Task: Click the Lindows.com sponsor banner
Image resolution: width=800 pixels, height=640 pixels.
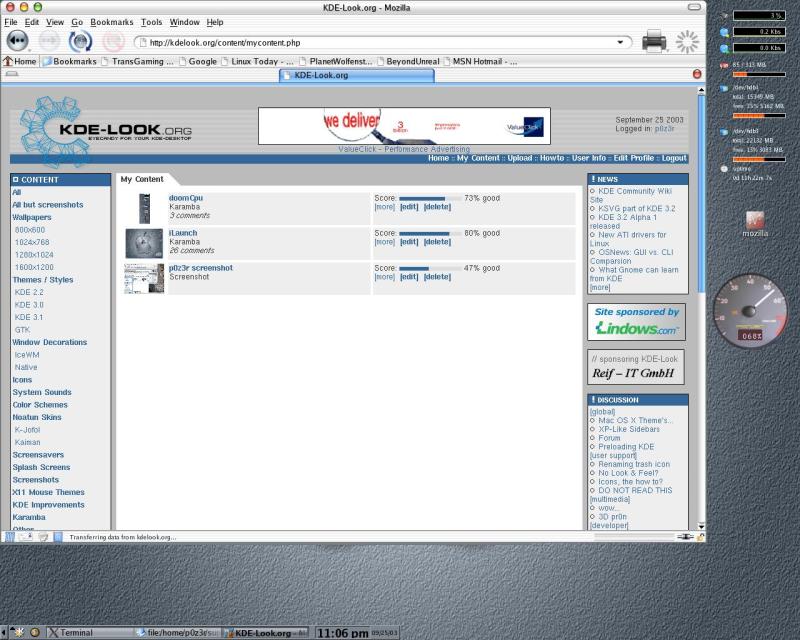Action: pyautogui.click(x=636, y=322)
